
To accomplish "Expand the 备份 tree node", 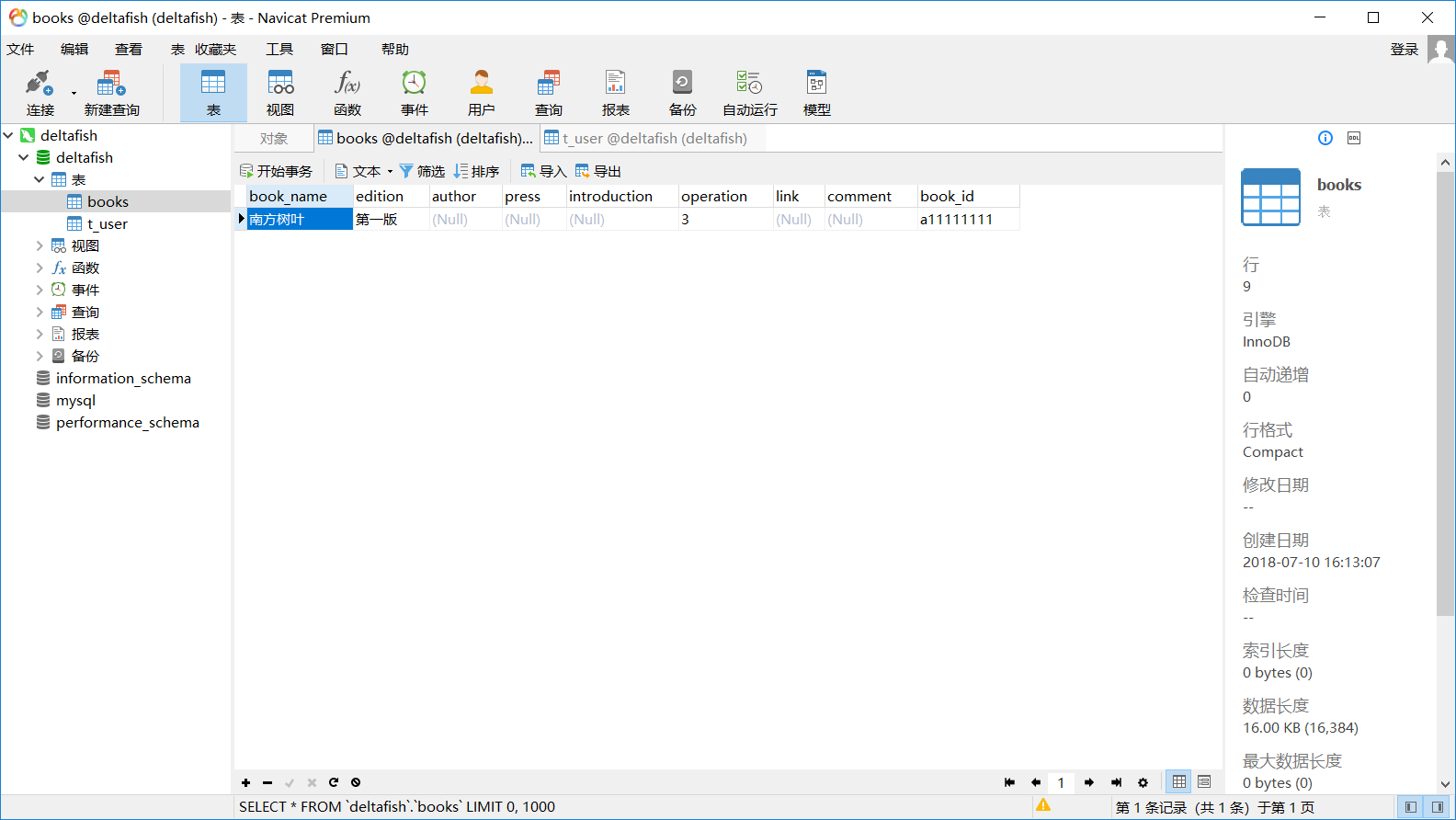I will point(40,356).
